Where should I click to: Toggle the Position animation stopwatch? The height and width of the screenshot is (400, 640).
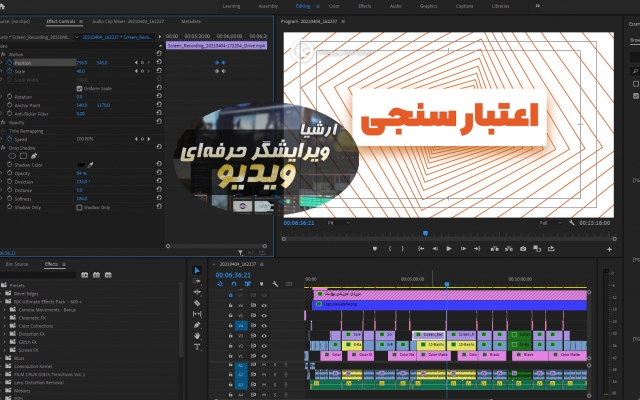(x=9, y=62)
